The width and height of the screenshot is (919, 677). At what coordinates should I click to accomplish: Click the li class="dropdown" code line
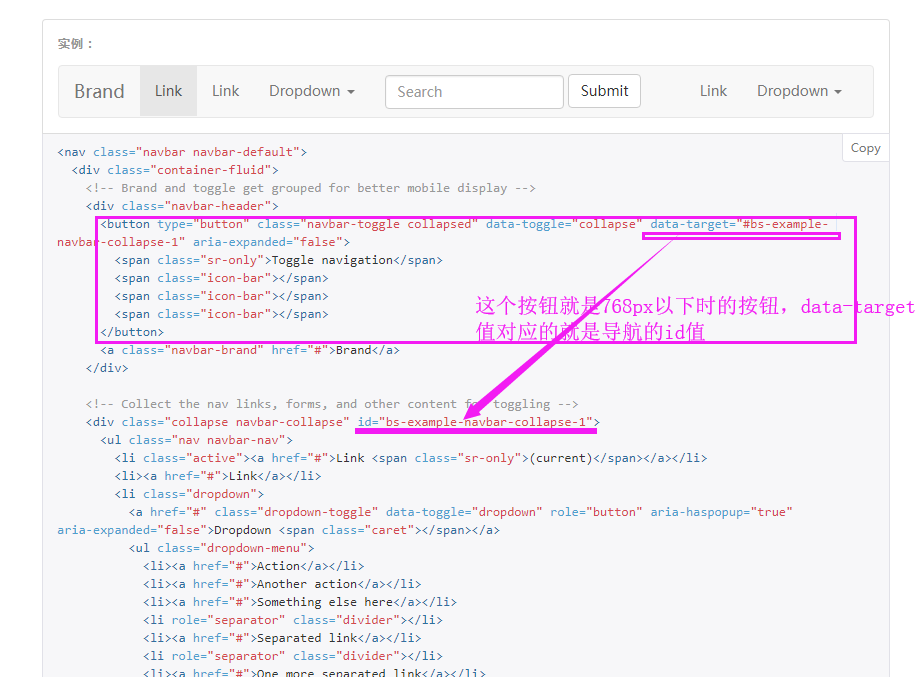(189, 494)
